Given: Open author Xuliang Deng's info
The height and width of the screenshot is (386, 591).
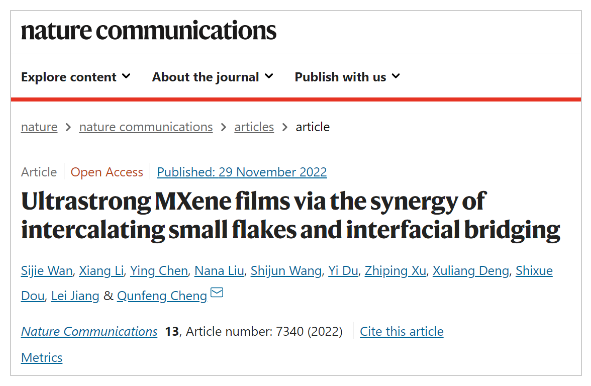Looking at the screenshot, I should click(x=471, y=271).
